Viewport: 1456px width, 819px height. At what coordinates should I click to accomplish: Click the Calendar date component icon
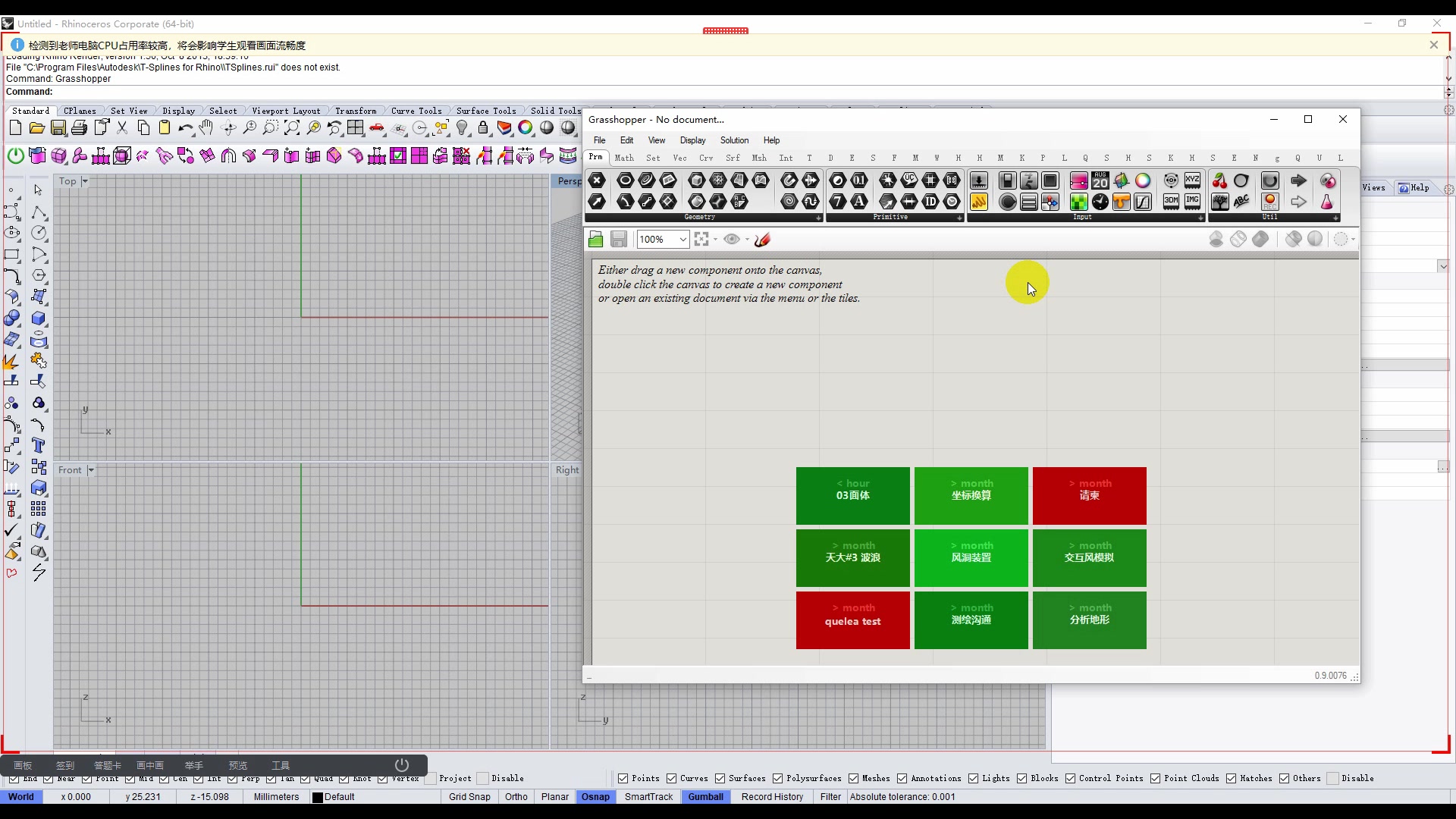(1100, 180)
